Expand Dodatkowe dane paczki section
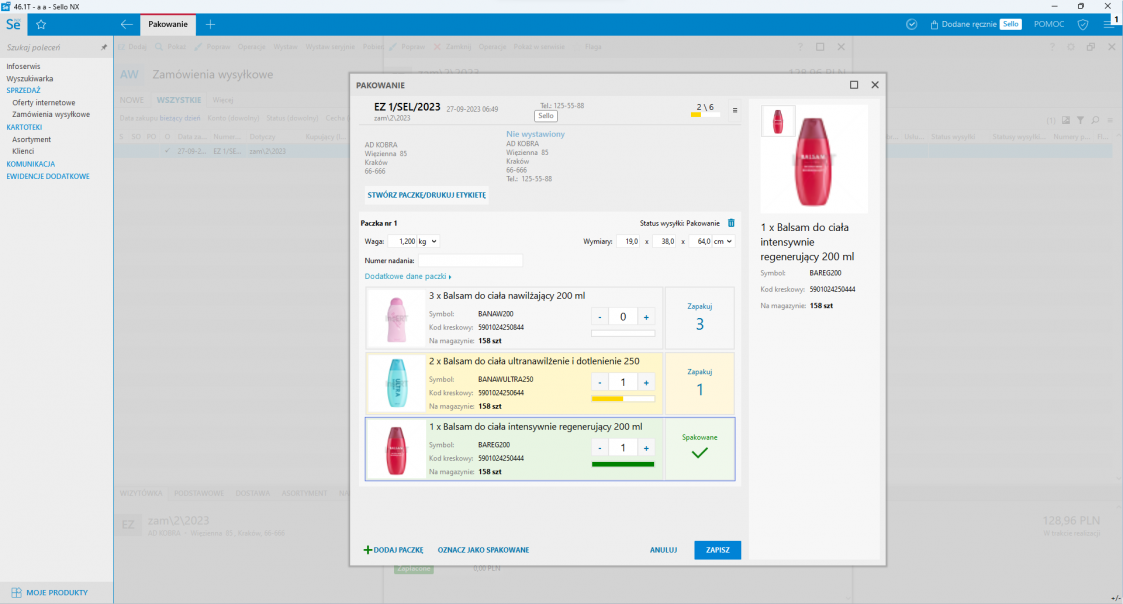Image resolution: width=1123 pixels, height=604 pixels. (408, 276)
